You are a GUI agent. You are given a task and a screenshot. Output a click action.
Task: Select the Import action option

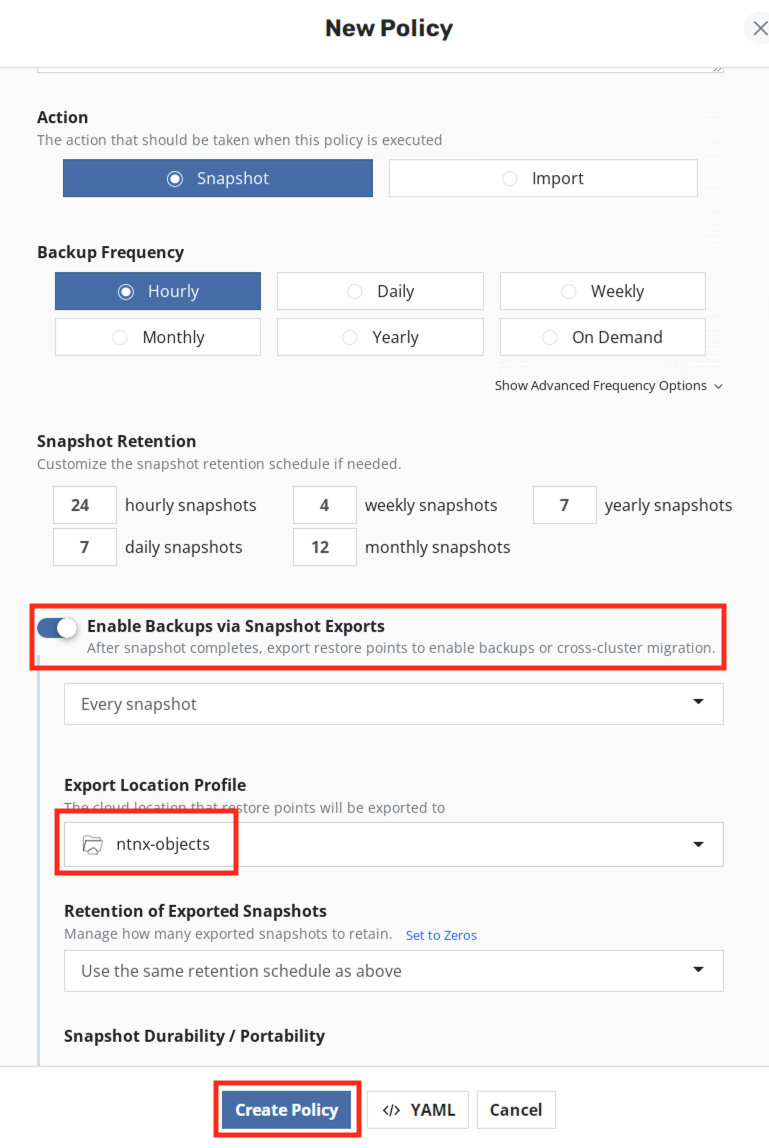542,179
